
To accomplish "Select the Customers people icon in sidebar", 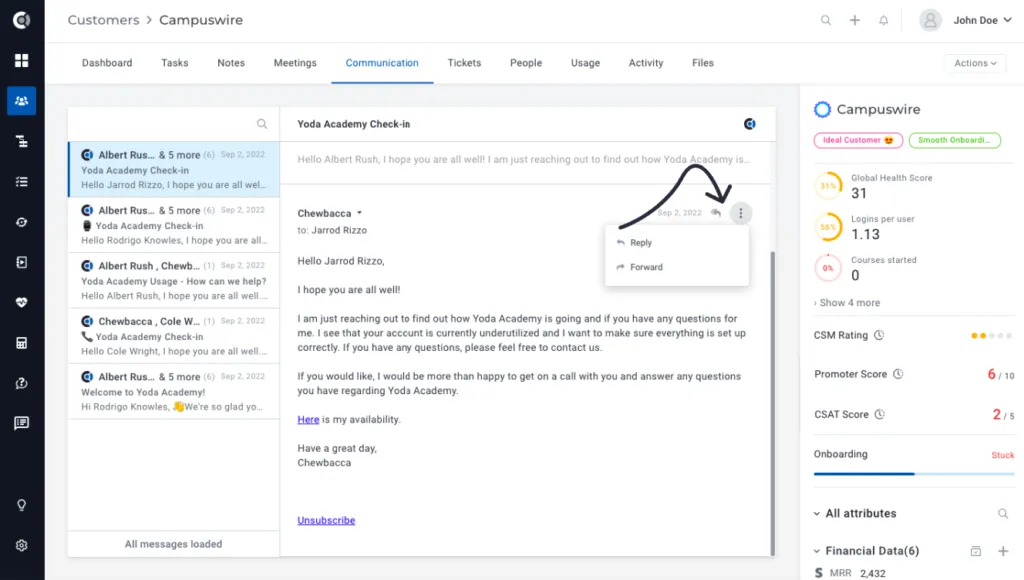I will click(22, 101).
